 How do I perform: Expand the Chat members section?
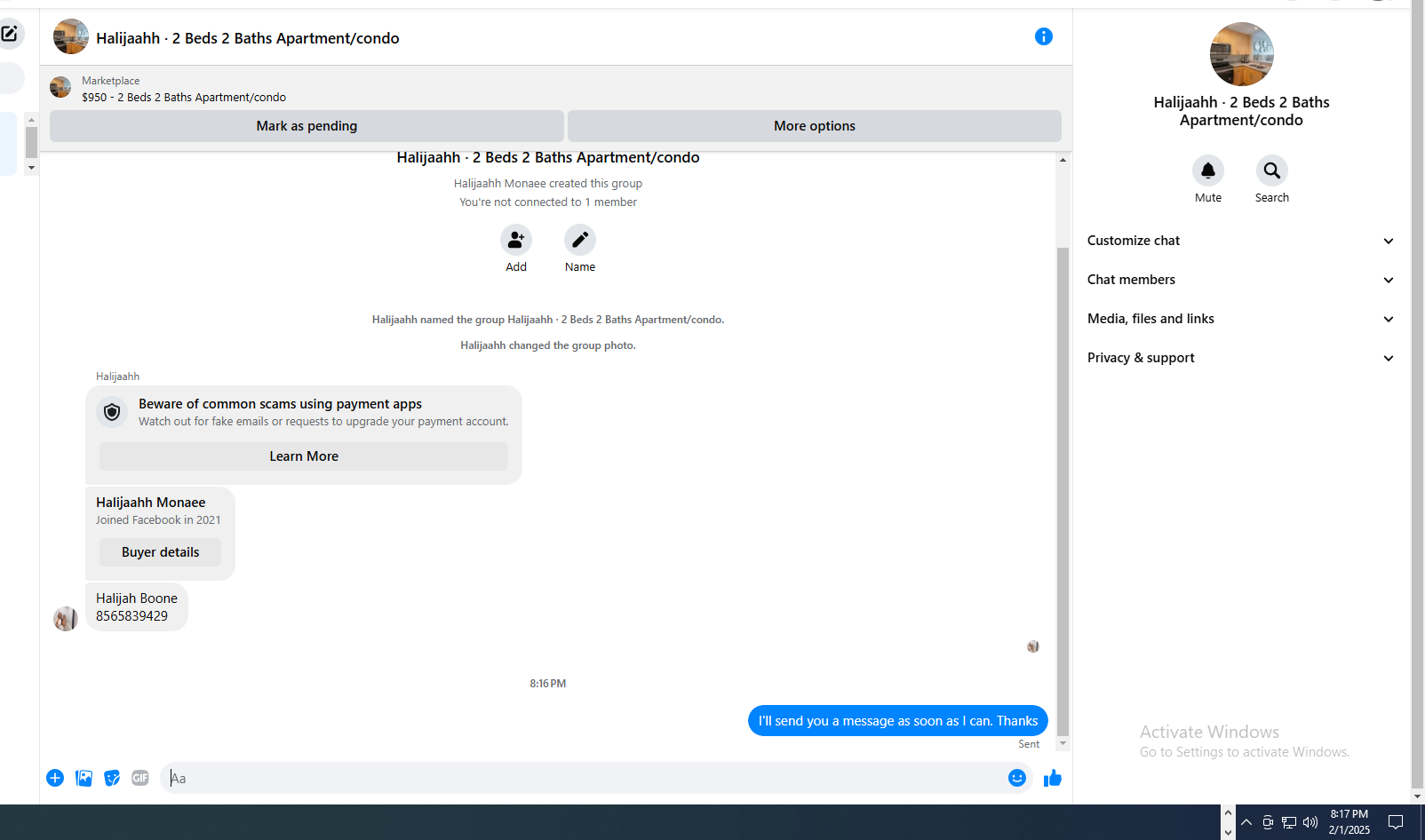click(1241, 280)
